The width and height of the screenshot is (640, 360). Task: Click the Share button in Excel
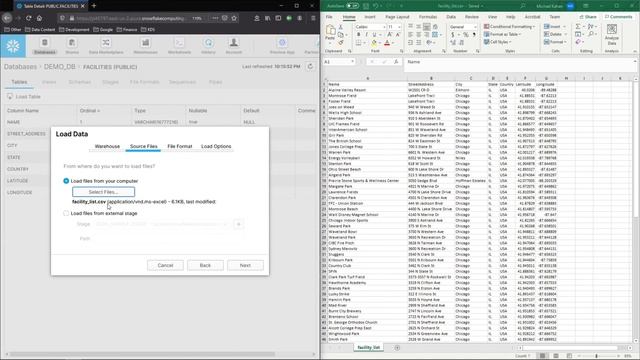pyautogui.click(x=588, y=17)
